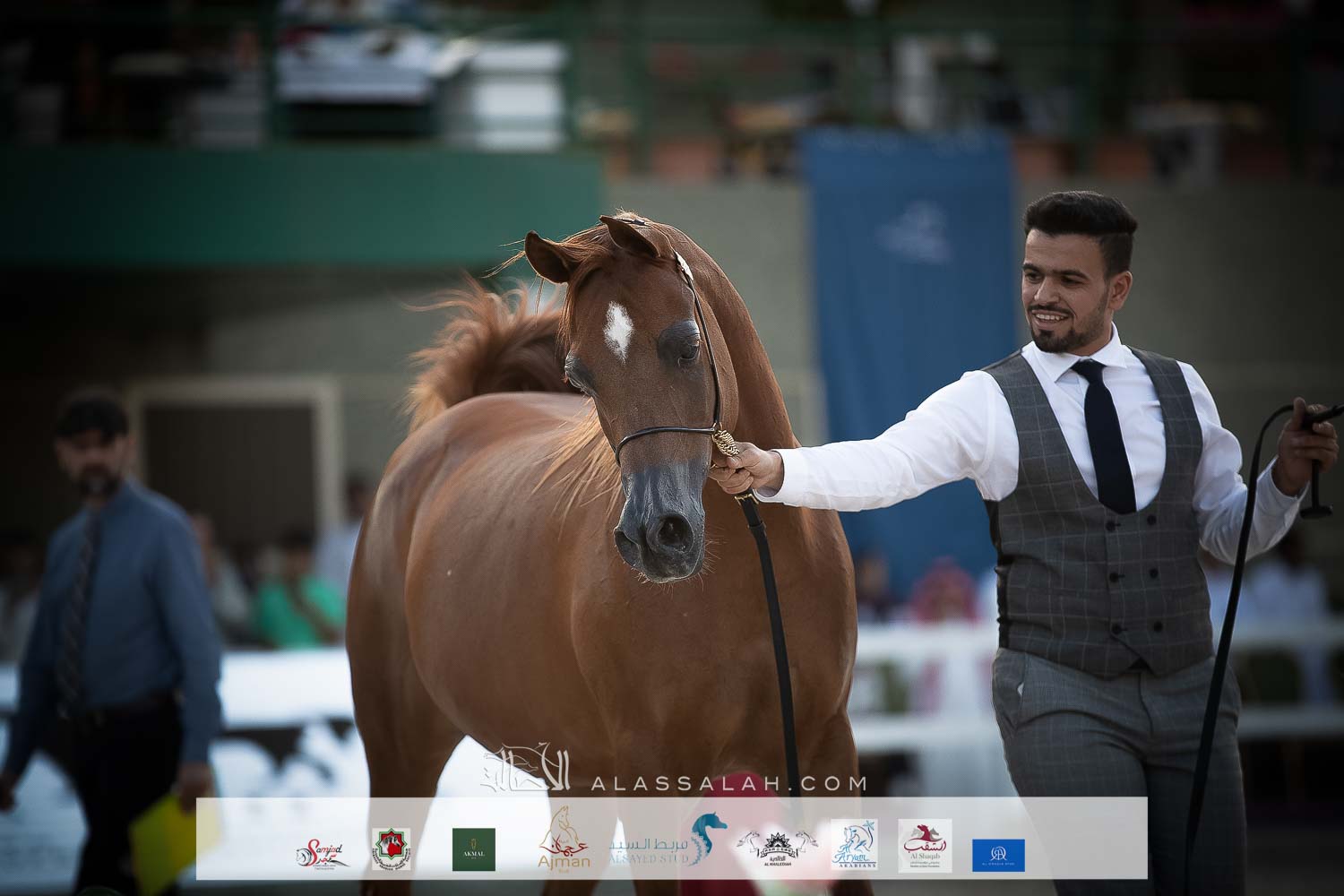1344x896 pixels.
Task: Open the ALASSALAH.COM watermark link
Action: [x=728, y=784]
